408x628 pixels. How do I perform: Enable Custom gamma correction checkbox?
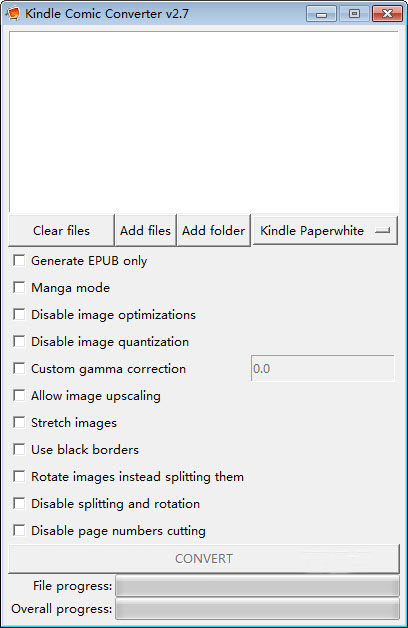19,368
